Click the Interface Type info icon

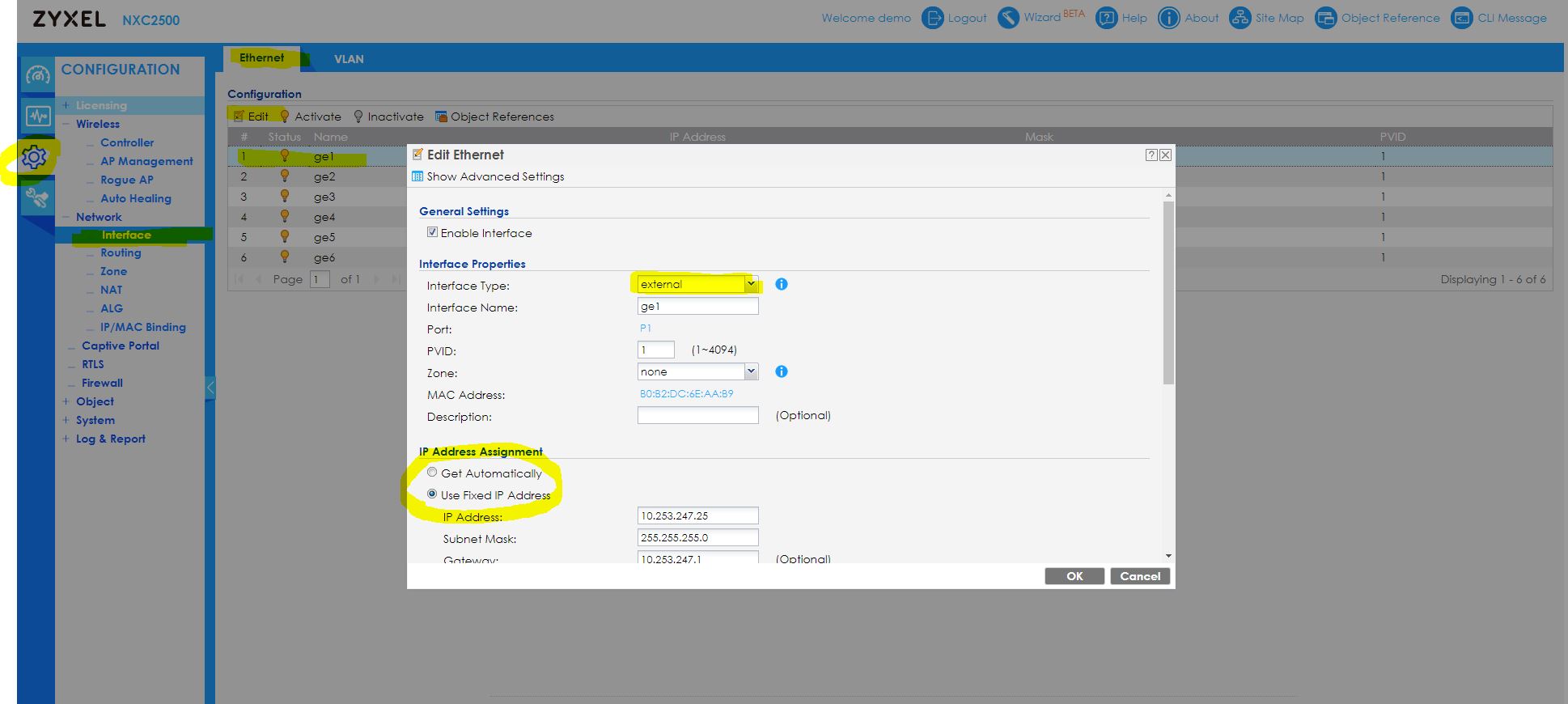pos(781,284)
